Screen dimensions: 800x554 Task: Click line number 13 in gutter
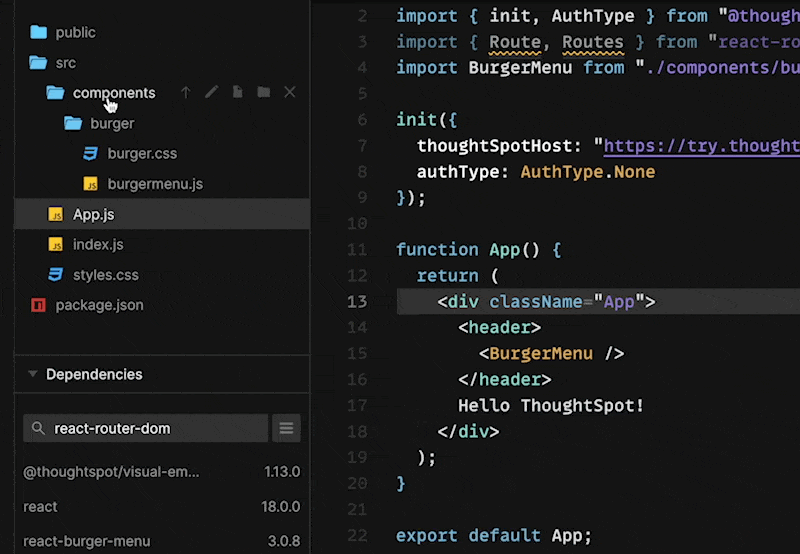[x=357, y=301]
